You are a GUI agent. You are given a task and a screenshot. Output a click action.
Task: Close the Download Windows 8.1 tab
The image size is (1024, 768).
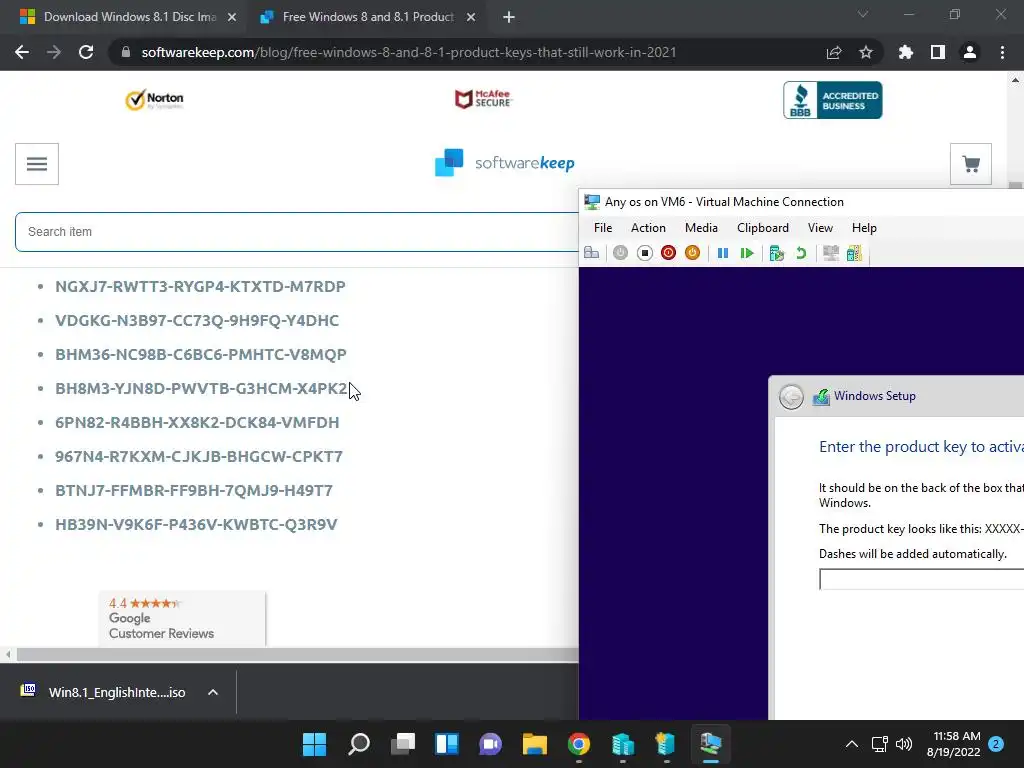(x=232, y=17)
